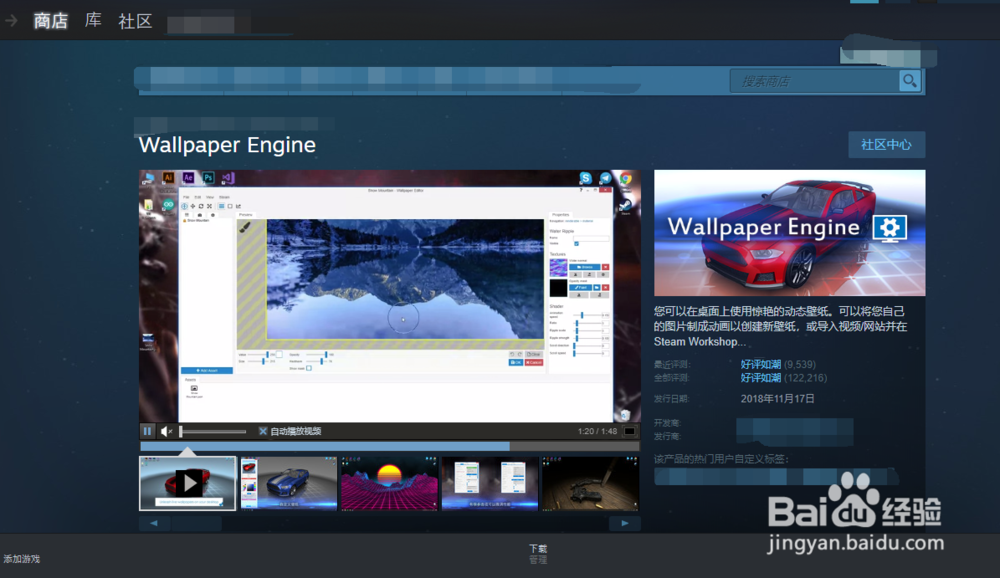The image size is (1000, 578).
Task: Click the left thumbnail strip arrow
Action: click(154, 523)
